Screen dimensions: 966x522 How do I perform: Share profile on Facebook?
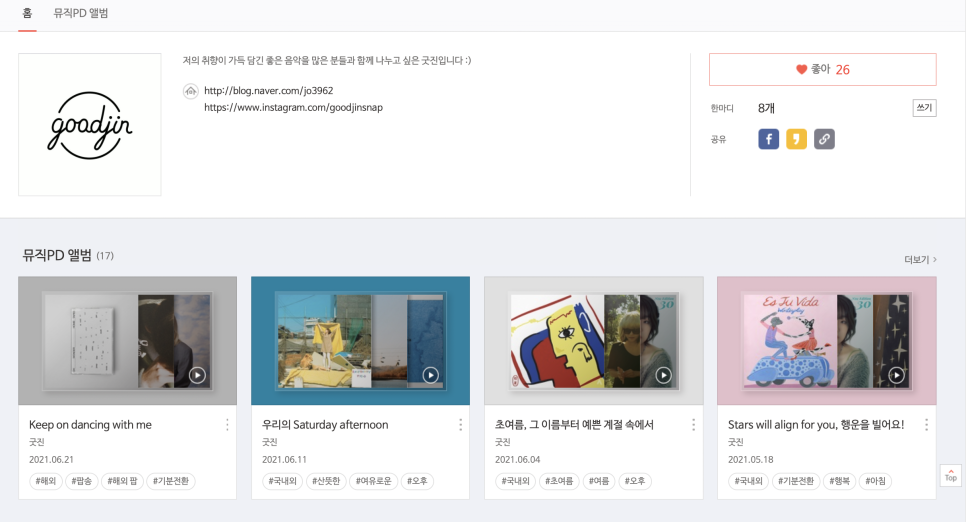click(768, 139)
